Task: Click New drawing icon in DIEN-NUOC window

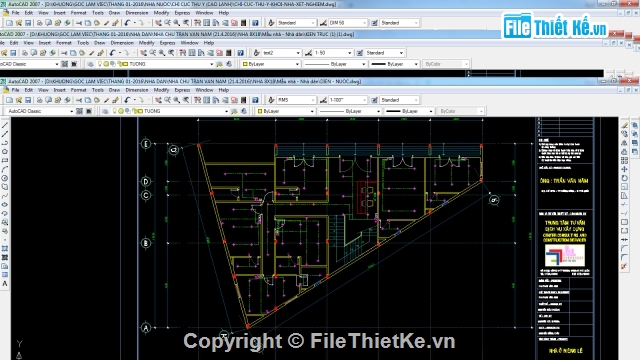Action: point(9,100)
